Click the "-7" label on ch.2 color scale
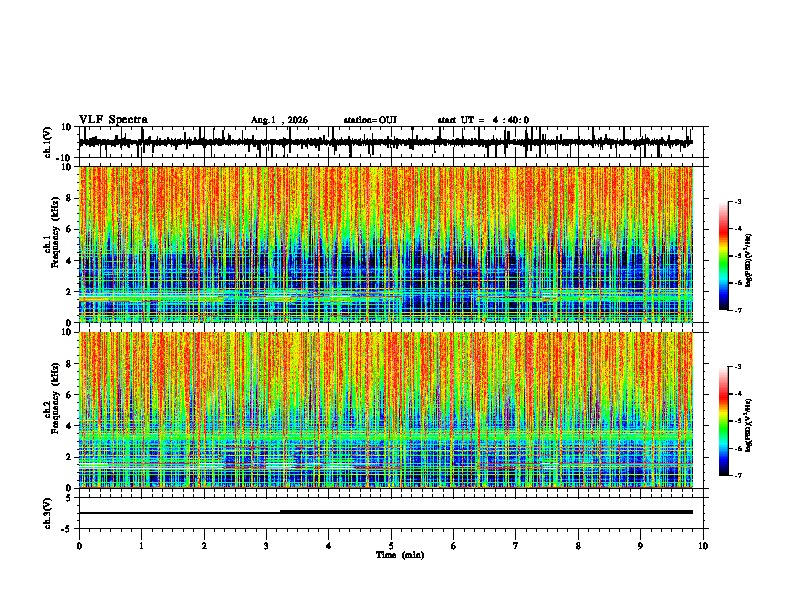Viewport: 792px width, 612px height. coord(738,475)
